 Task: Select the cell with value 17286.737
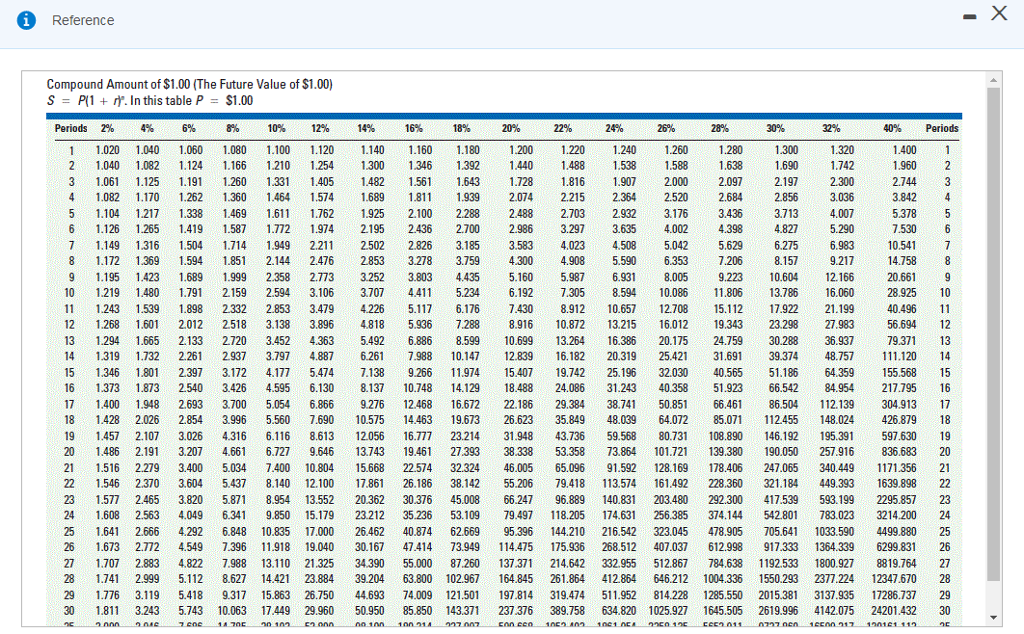tap(895, 594)
